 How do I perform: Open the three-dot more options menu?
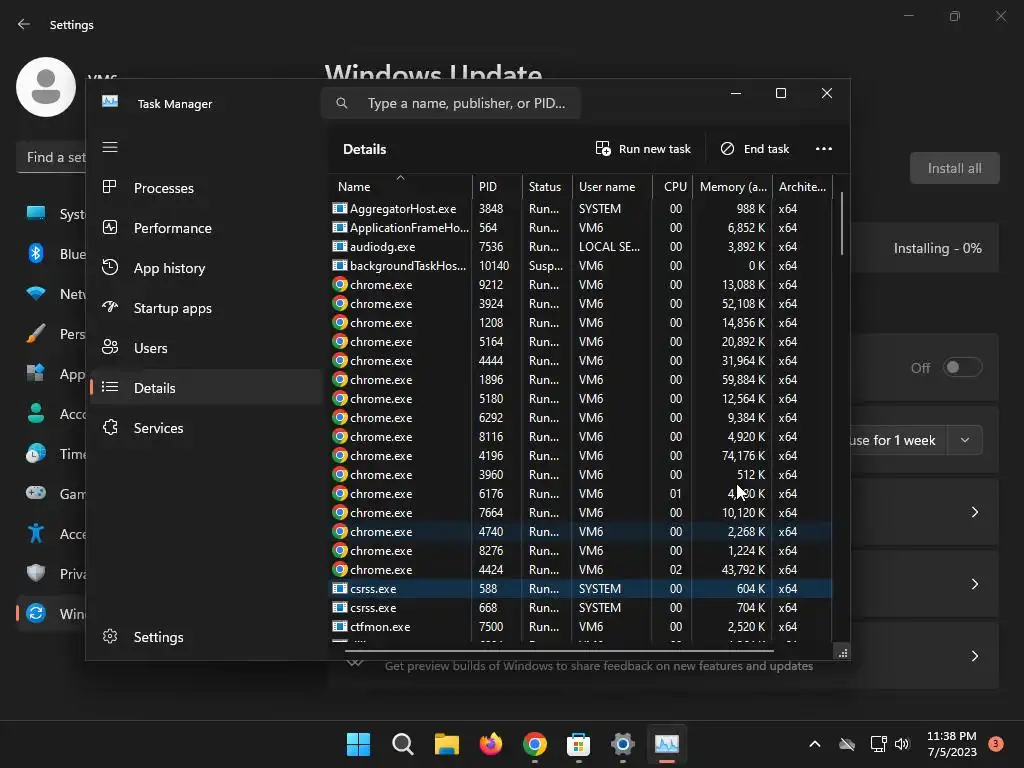824,149
